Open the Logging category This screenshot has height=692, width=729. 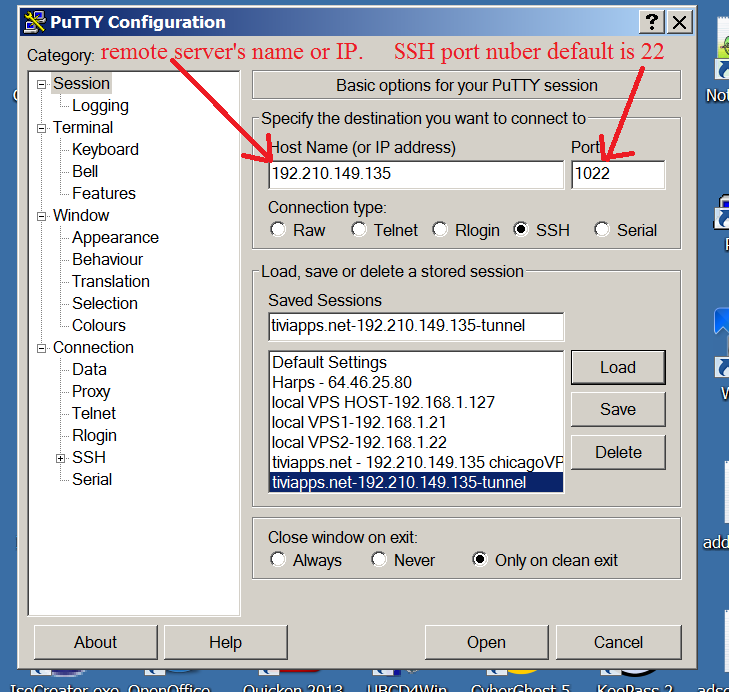(100, 106)
